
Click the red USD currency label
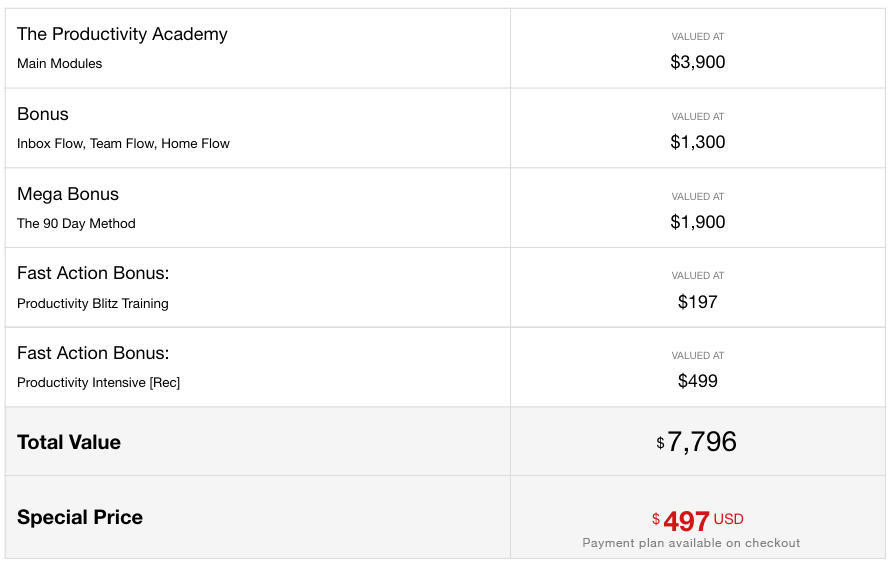pos(729,519)
